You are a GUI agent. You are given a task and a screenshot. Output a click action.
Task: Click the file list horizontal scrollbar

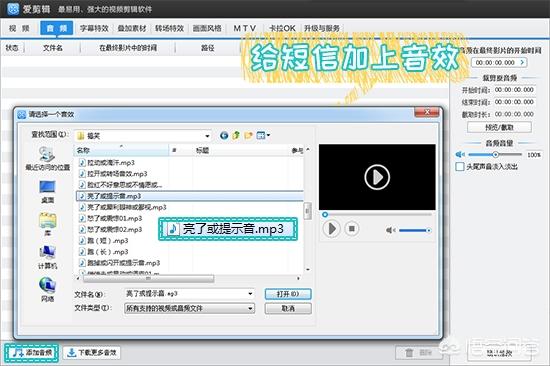click(149, 279)
